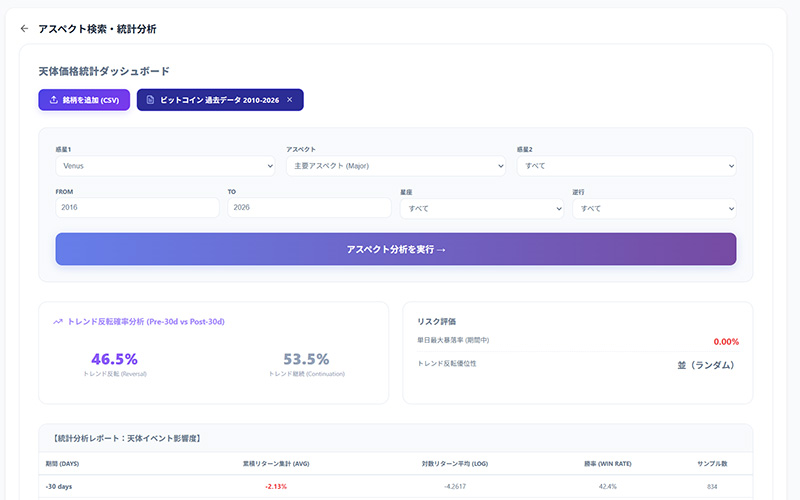800x500 pixels.
Task: Remove the ビットコイン 過去データ dataset chip
Action: point(289,100)
